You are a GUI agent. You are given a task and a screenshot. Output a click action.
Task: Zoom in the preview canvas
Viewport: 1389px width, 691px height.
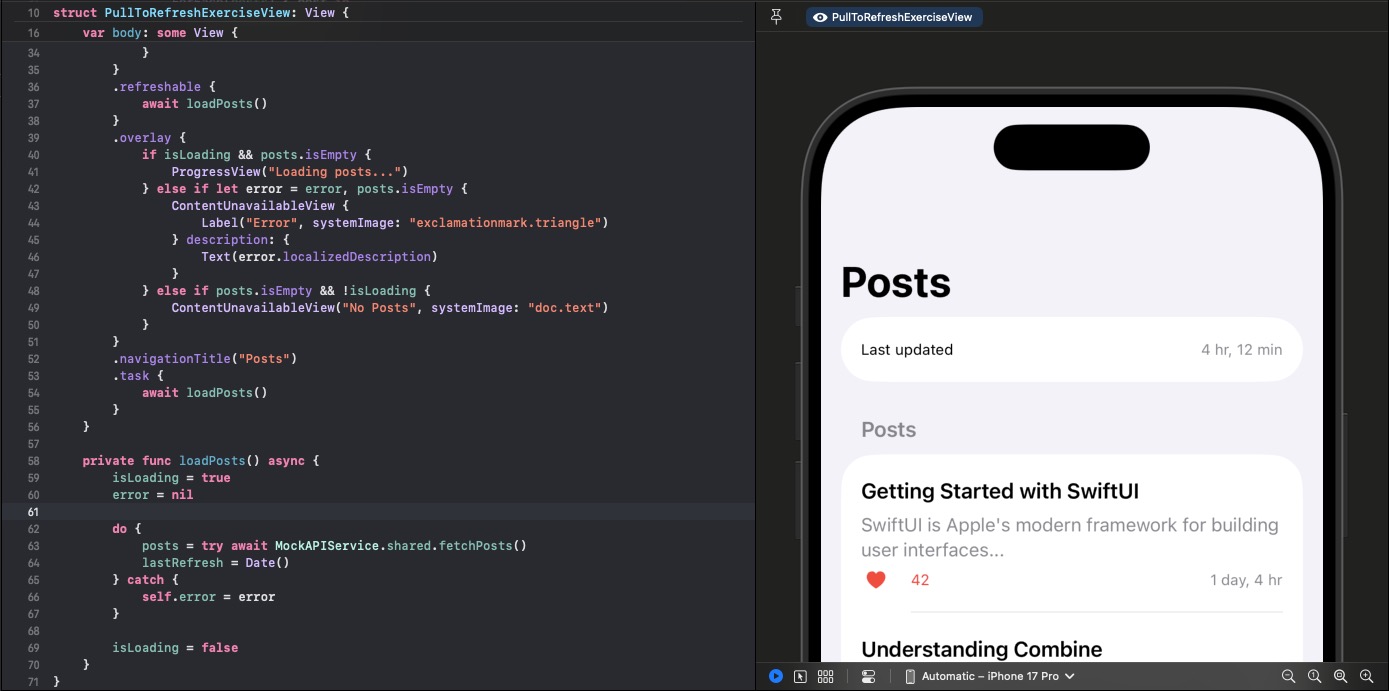point(1366,676)
